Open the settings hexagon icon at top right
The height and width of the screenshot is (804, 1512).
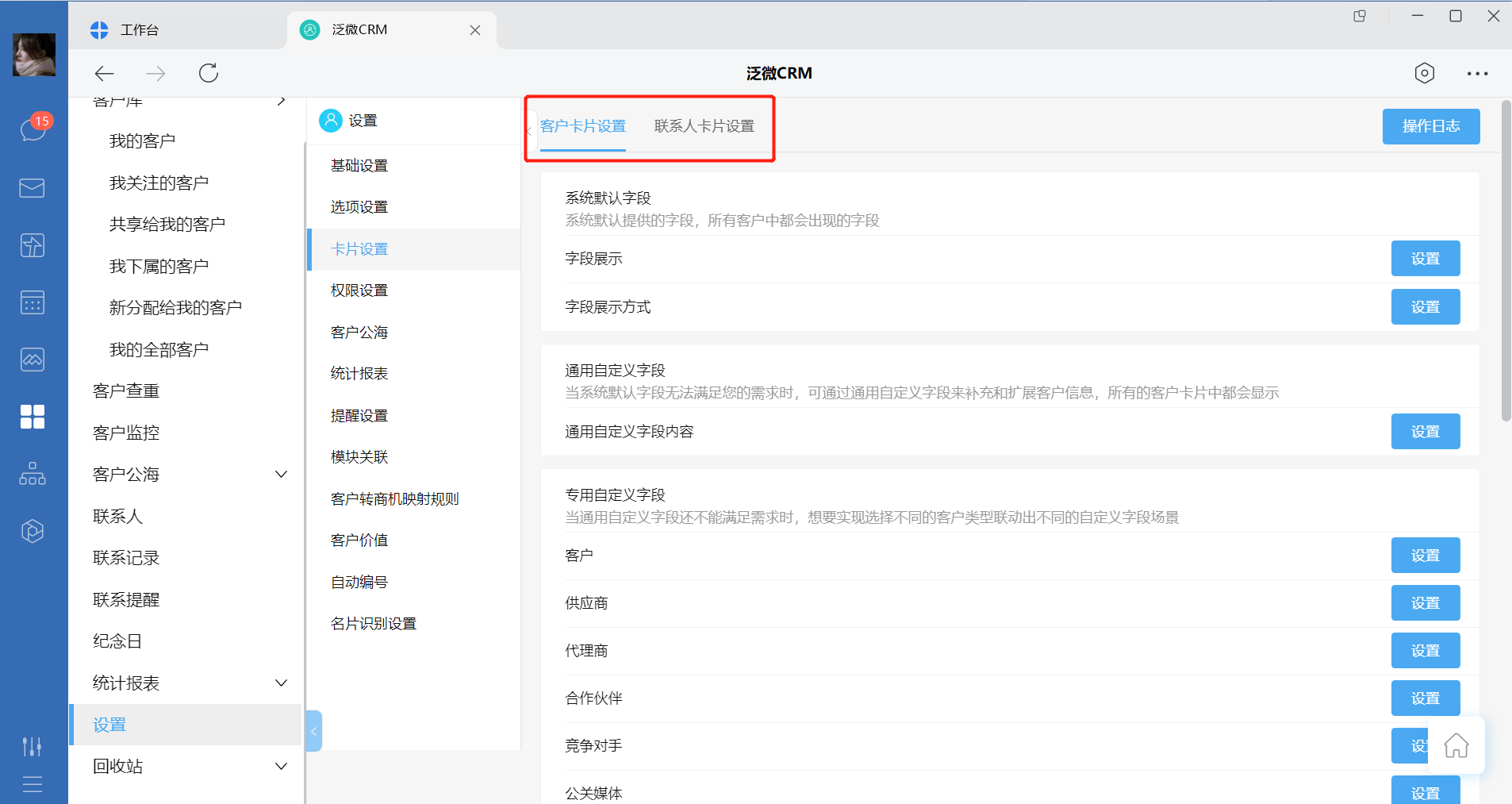coord(1425,72)
